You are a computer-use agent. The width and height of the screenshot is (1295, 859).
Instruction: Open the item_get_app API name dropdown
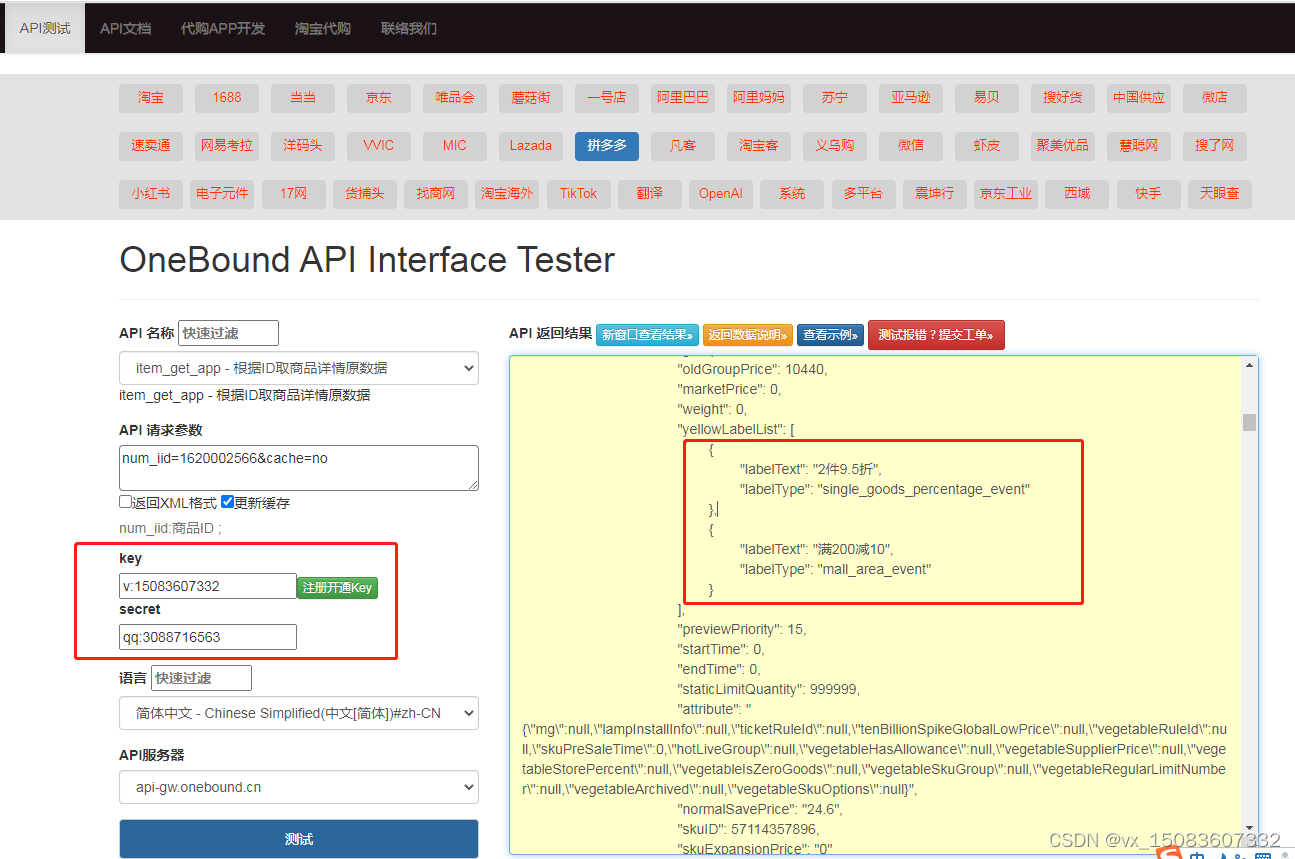coord(299,368)
